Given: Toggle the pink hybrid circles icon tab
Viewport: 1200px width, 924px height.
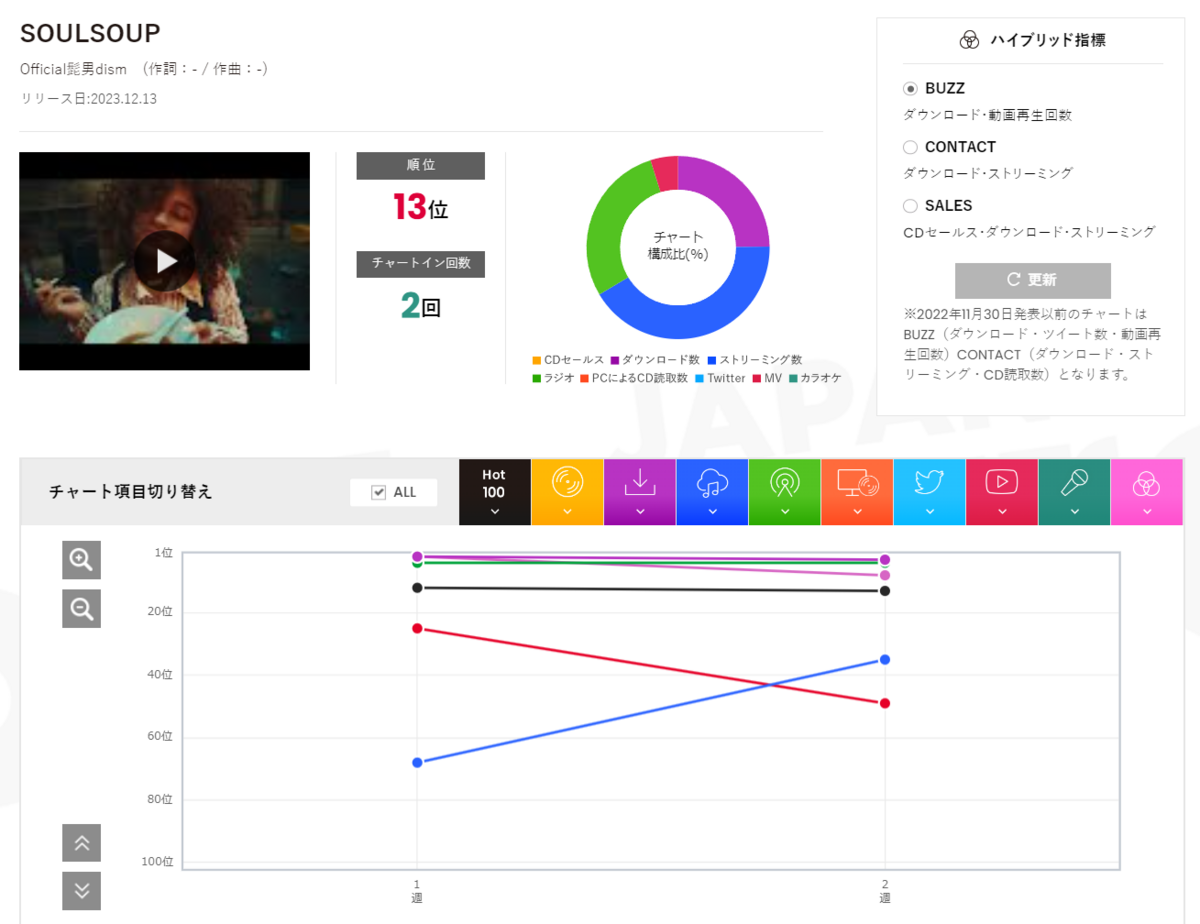Looking at the screenshot, I should 1146,492.
